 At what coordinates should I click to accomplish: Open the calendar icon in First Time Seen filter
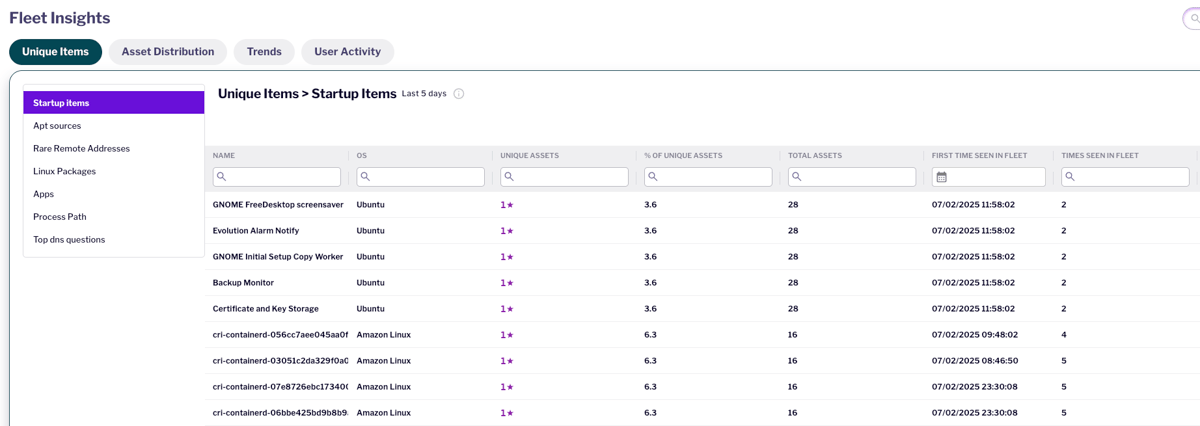click(x=942, y=177)
